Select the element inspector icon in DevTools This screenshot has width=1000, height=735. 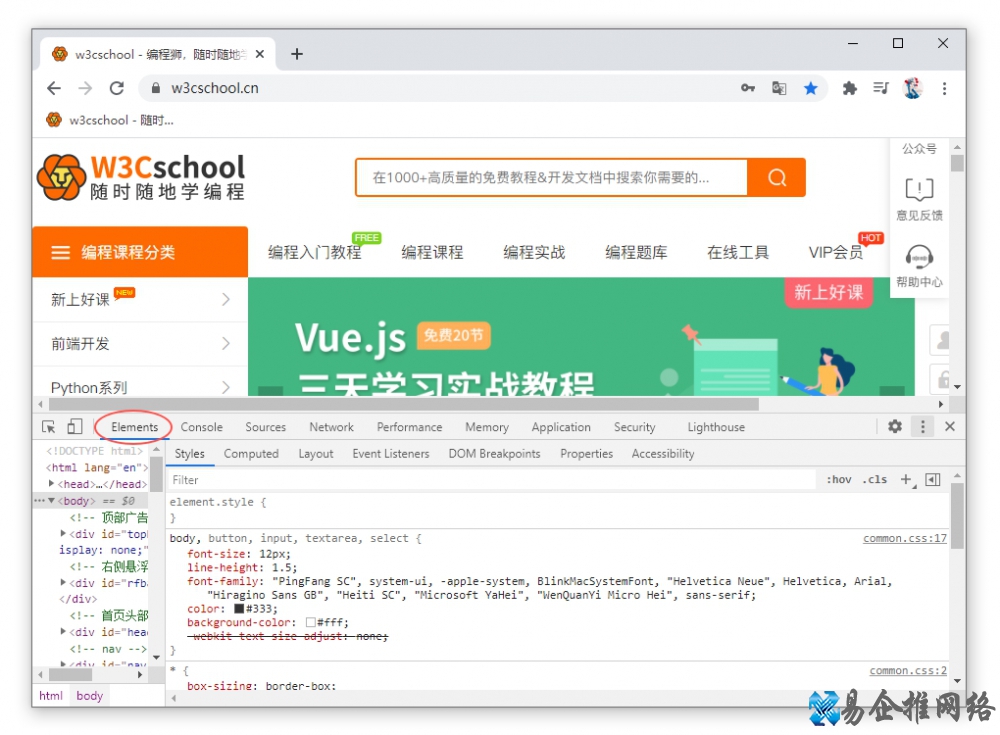(47, 426)
